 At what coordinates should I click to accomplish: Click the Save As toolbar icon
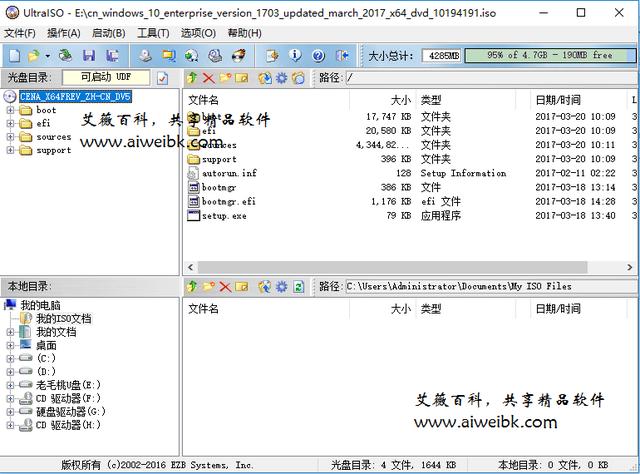tap(112, 56)
